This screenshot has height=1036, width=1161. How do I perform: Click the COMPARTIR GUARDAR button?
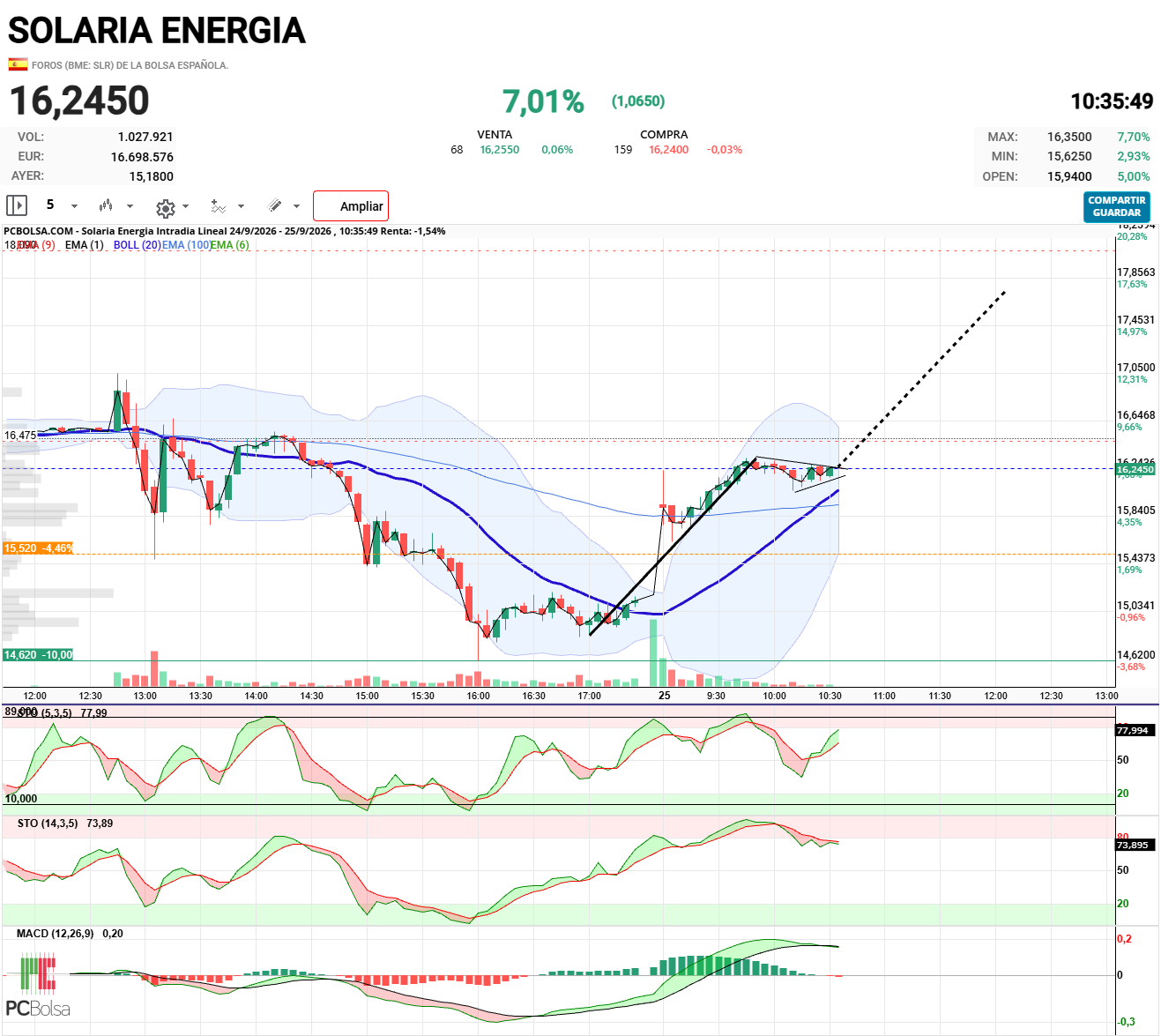pyautogui.click(x=1117, y=206)
